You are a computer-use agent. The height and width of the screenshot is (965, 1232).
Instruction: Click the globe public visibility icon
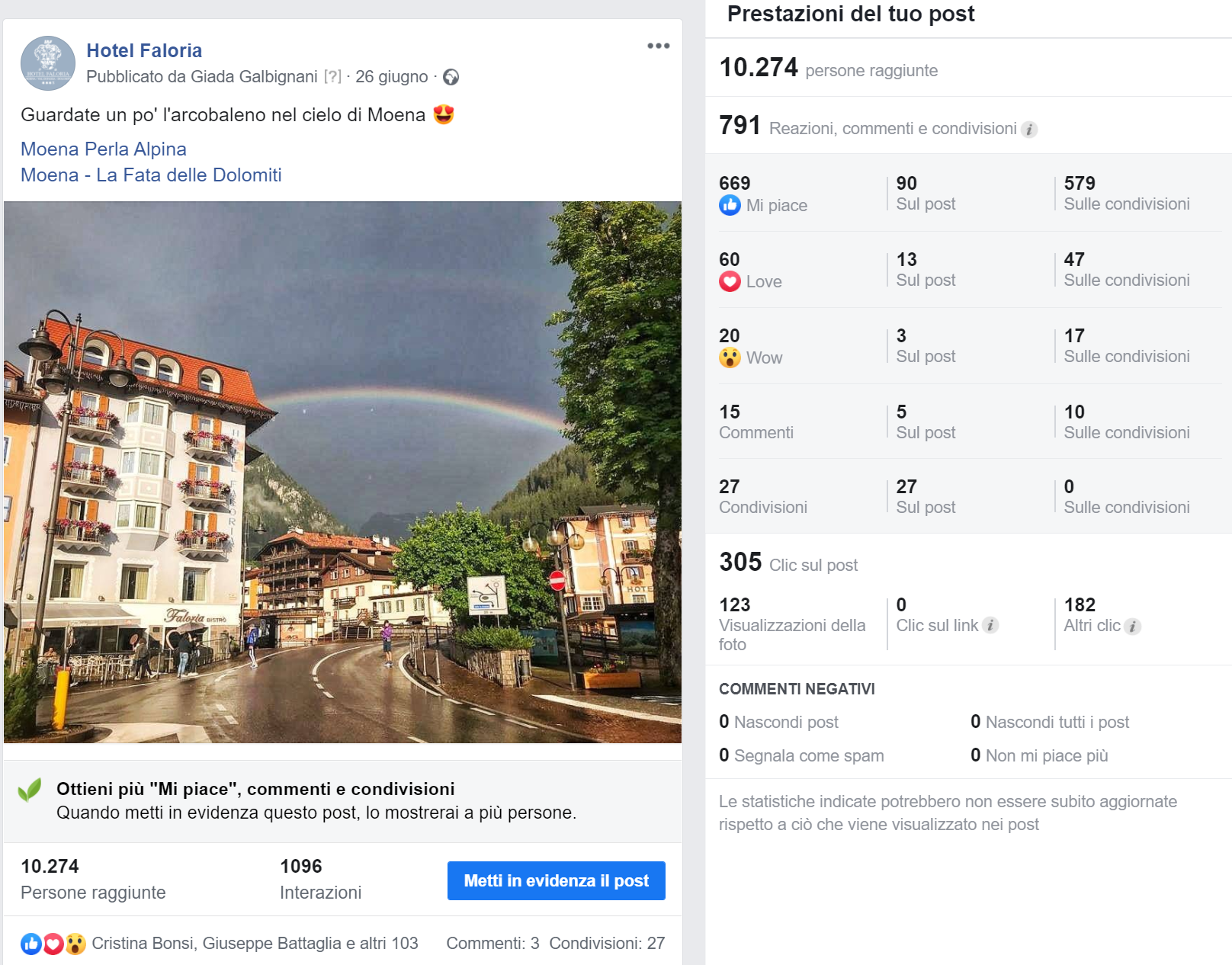click(451, 77)
